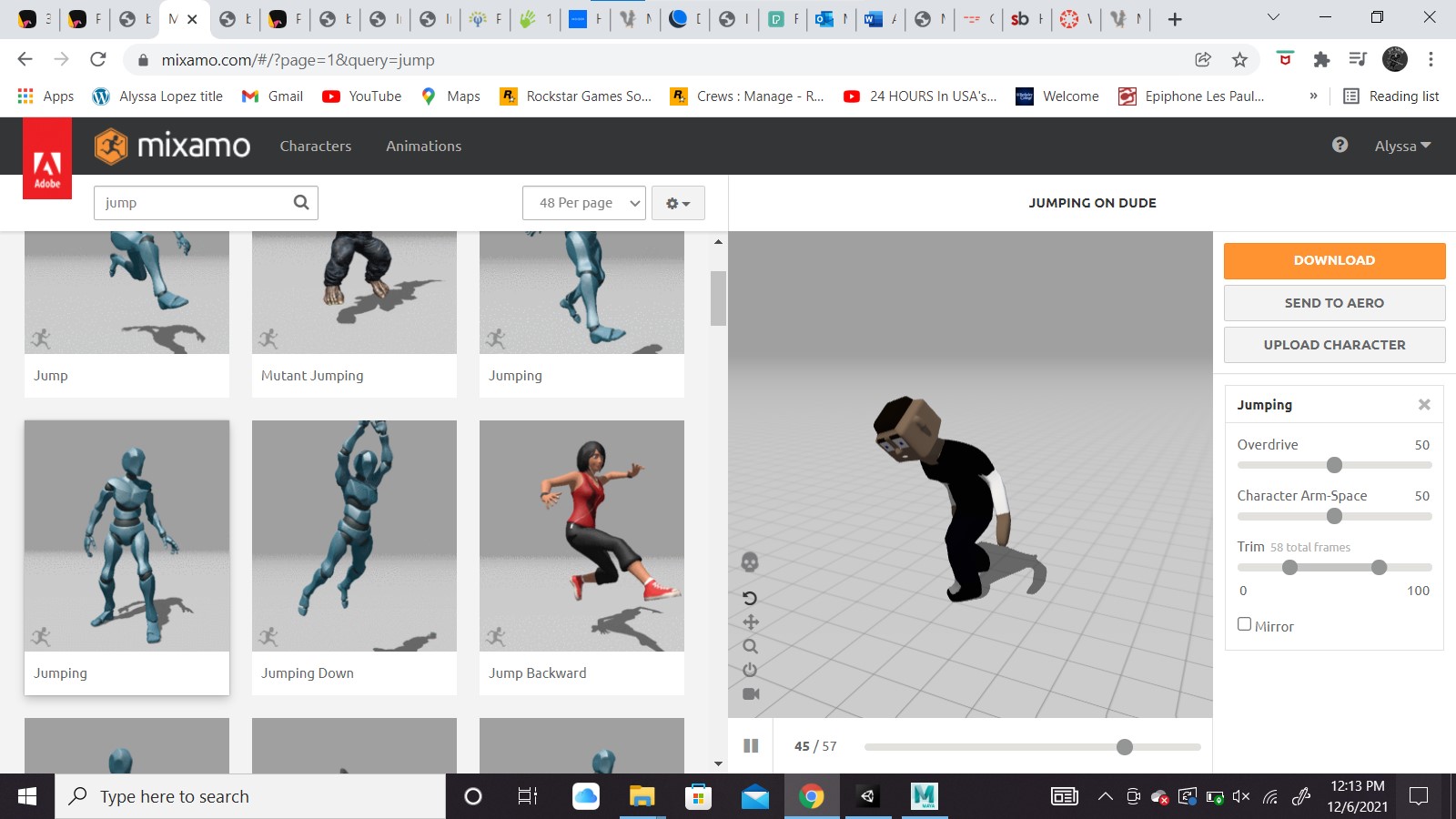Click the power icon in viewer tools
This screenshot has width=1456, height=819.
point(750,670)
